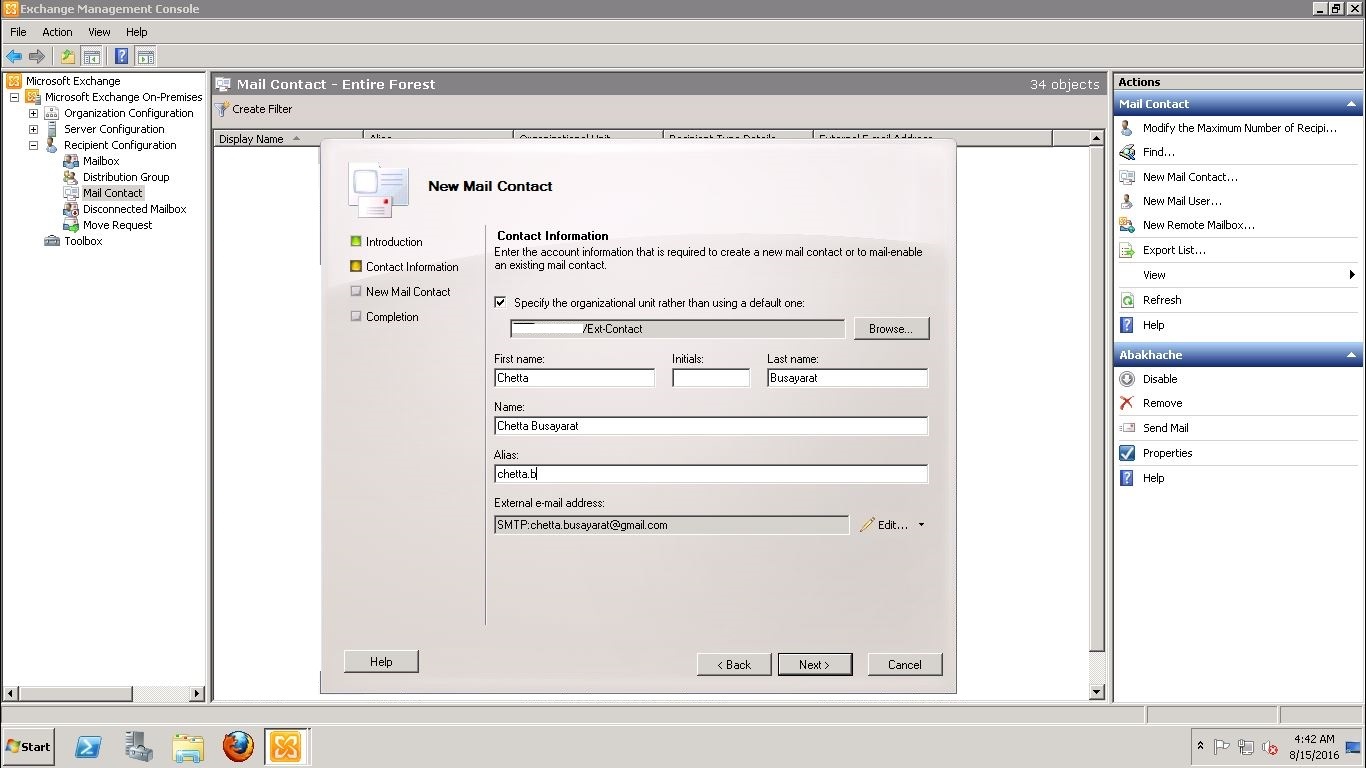This screenshot has height=768, width=1366.
Task: Collapse Recipient Configuration node
Action: coord(33,145)
